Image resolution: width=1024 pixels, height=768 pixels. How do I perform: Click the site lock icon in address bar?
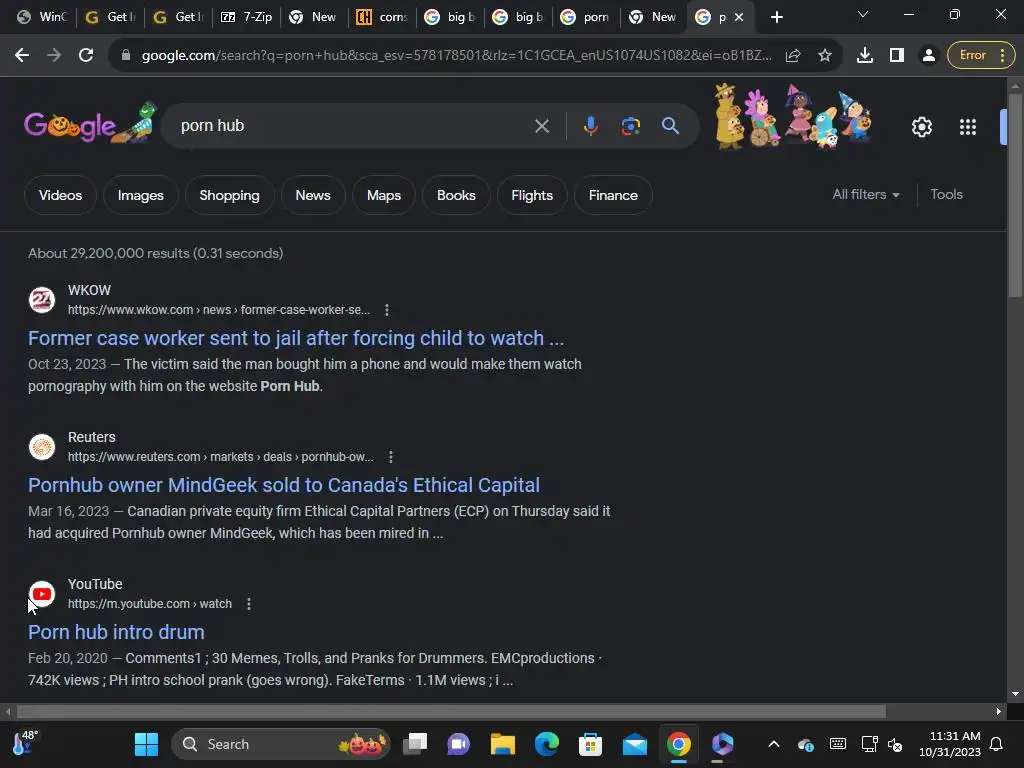[126, 56]
